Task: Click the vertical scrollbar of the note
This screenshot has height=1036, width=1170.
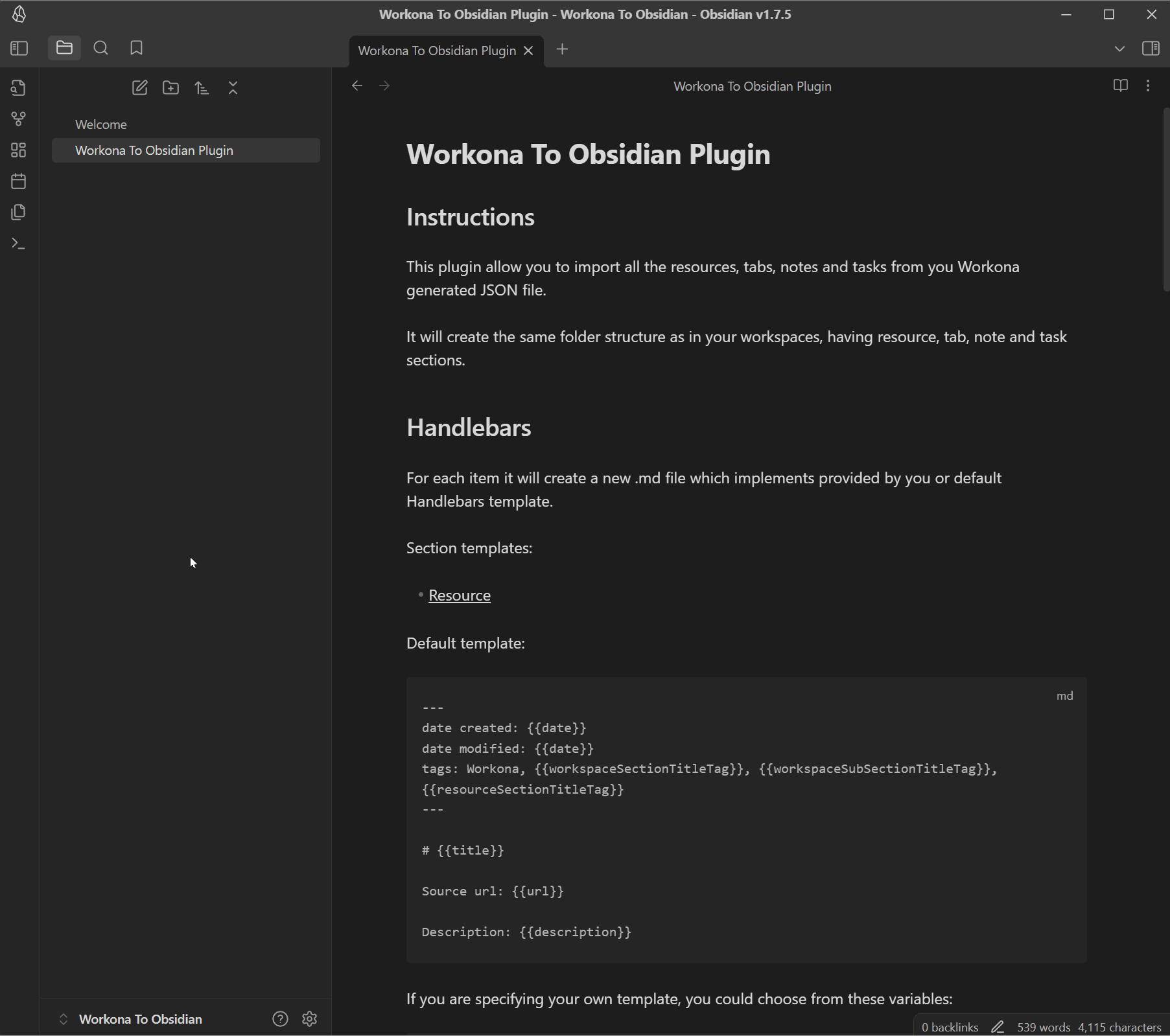Action: [x=1166, y=200]
